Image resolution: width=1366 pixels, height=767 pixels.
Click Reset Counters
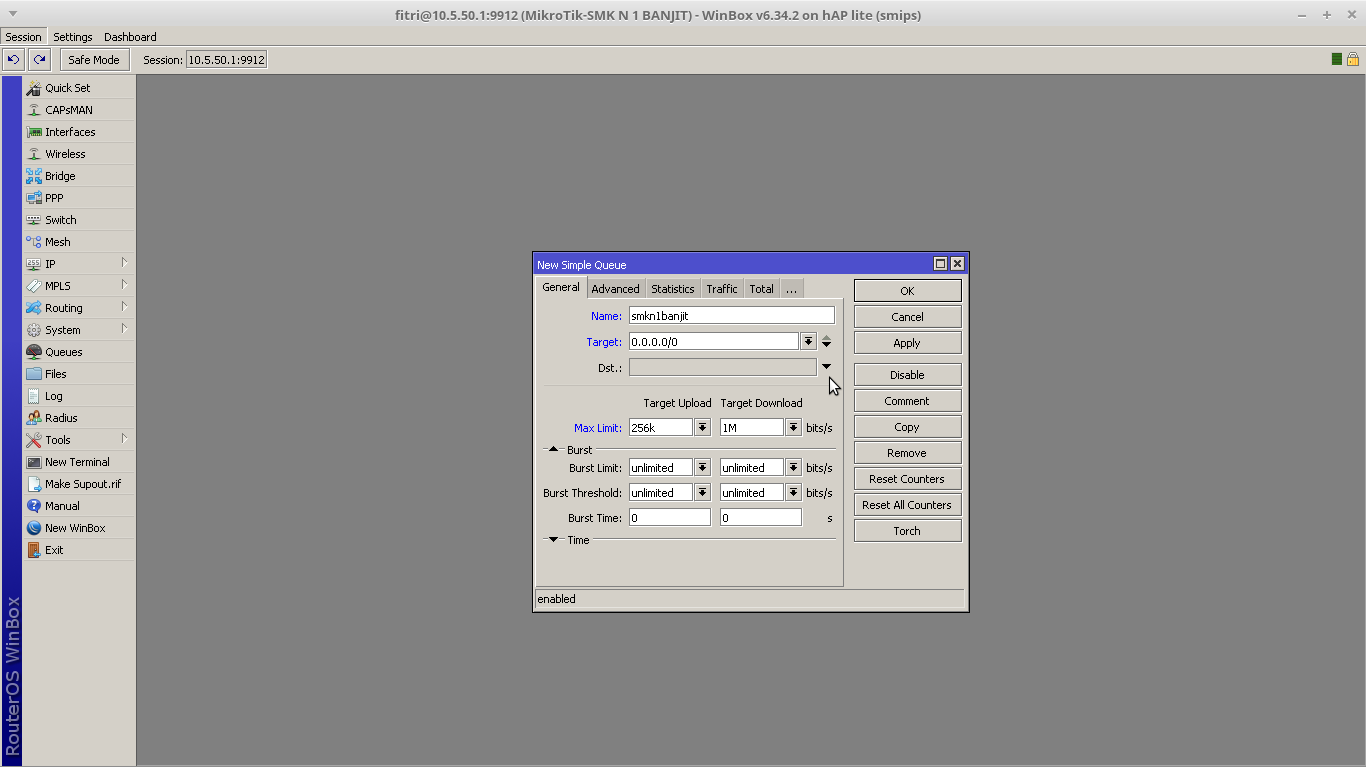pos(907,479)
